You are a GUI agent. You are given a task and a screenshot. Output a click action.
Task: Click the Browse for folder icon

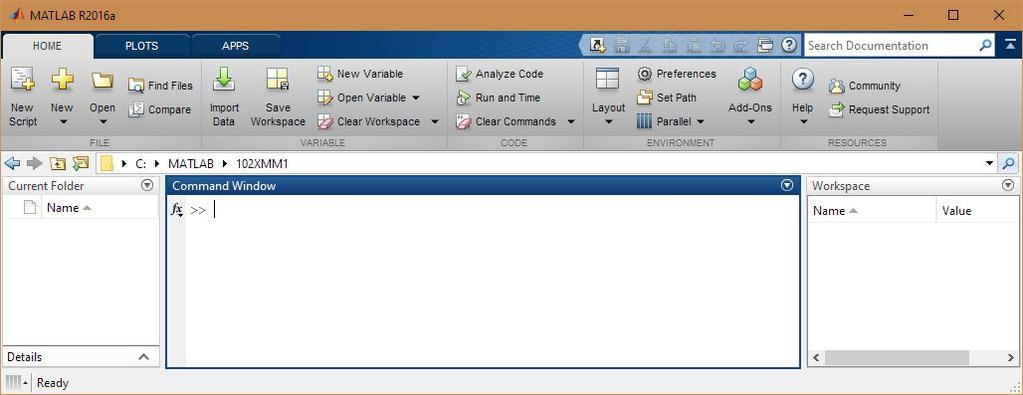tap(80, 163)
